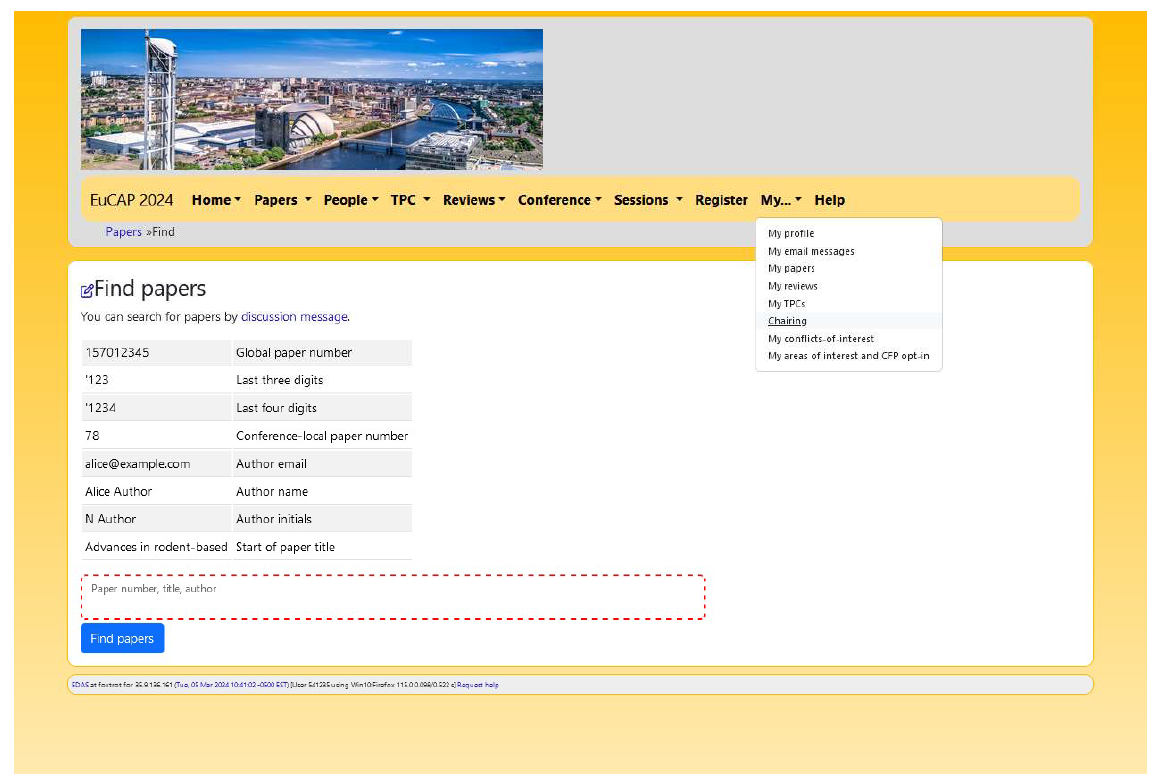Image resolution: width=1159 pixels, height=783 pixels.
Task: Focus the paper number, title, author field
Action: tap(393, 597)
